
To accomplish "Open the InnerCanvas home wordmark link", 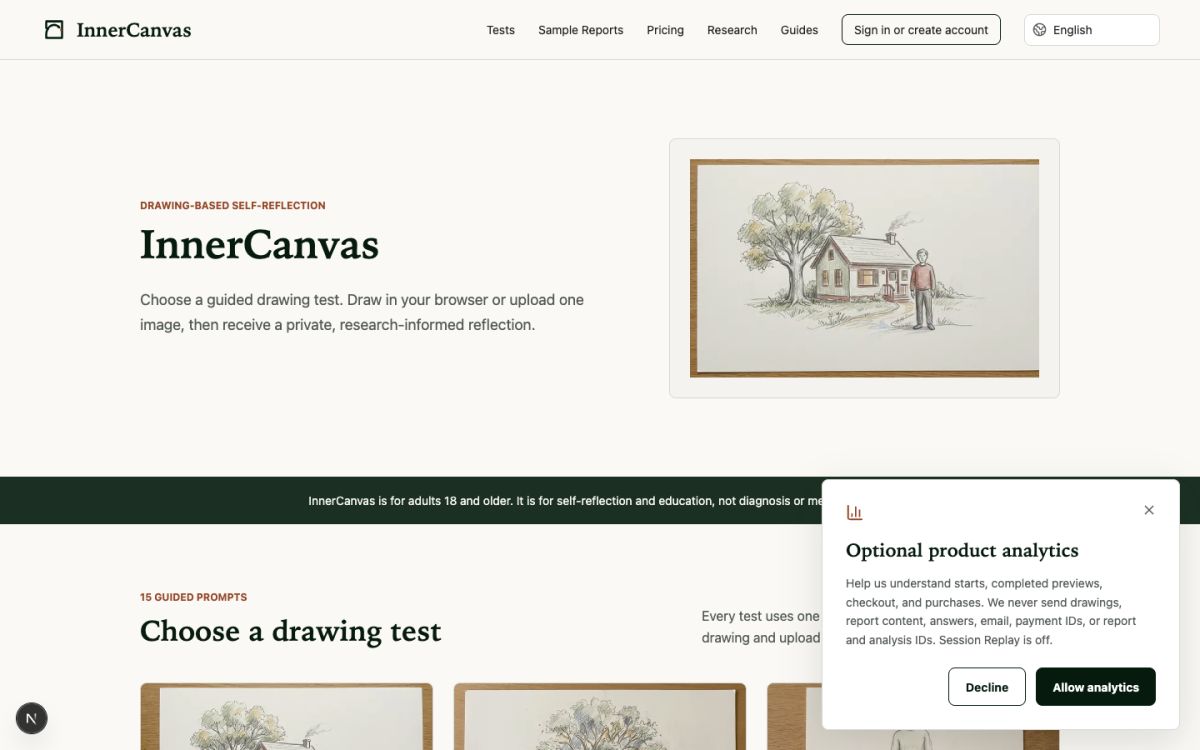I will click(x=133, y=30).
